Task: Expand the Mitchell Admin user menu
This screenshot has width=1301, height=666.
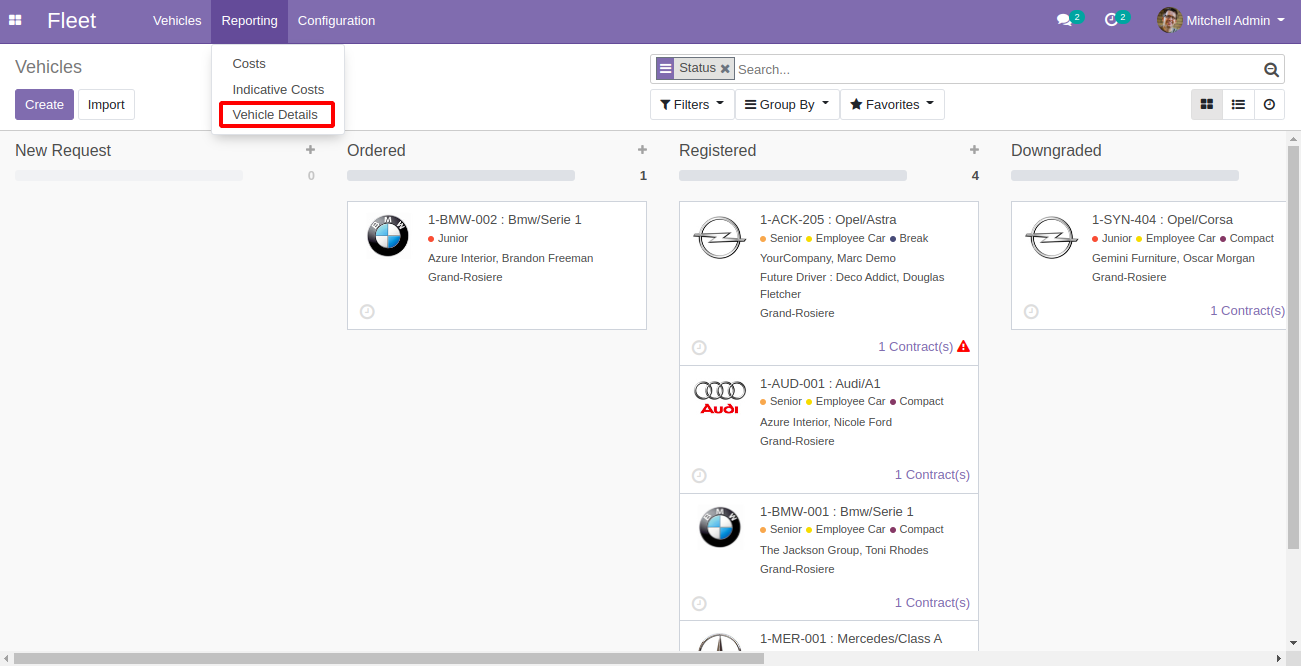Action: (x=1221, y=20)
